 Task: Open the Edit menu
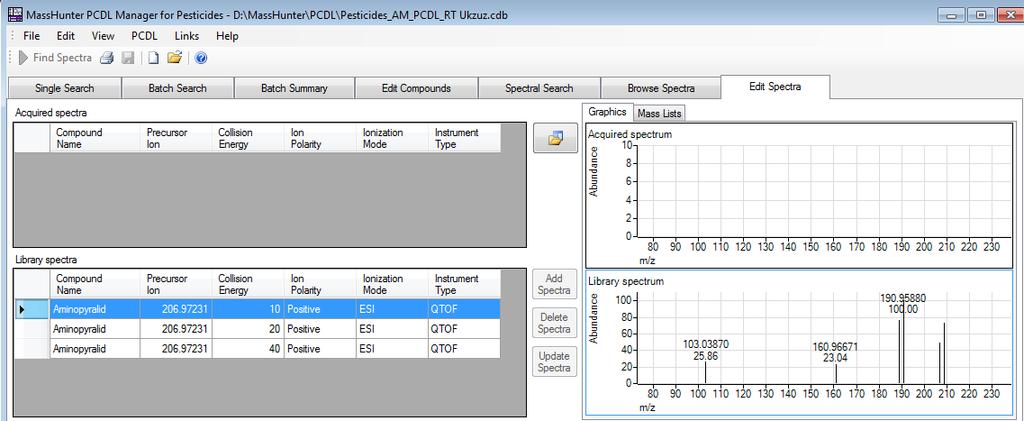click(65, 37)
